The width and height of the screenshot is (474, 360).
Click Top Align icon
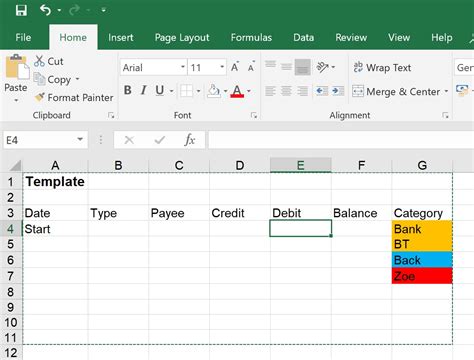pos(270,65)
